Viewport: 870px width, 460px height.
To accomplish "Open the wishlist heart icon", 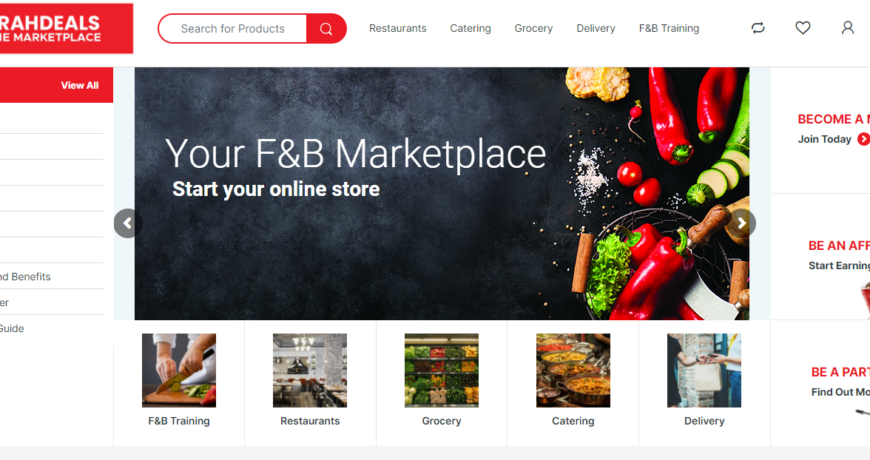I will tap(802, 28).
